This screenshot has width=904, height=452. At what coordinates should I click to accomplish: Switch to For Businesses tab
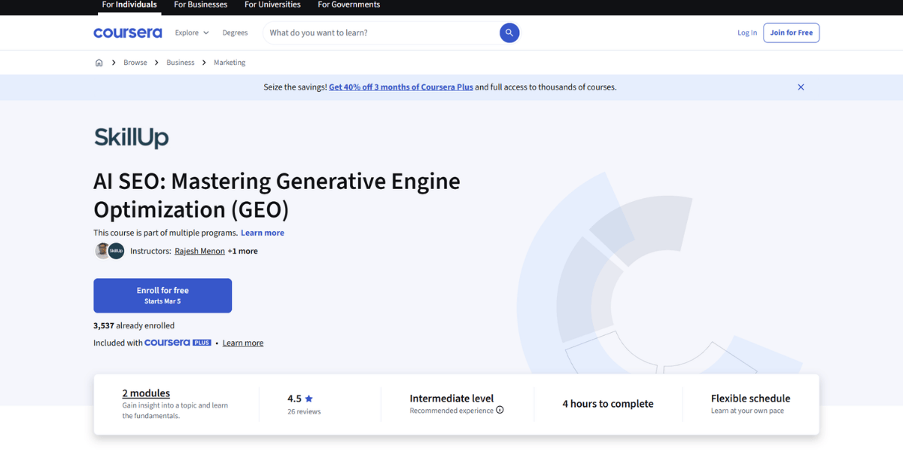pyautogui.click(x=201, y=5)
